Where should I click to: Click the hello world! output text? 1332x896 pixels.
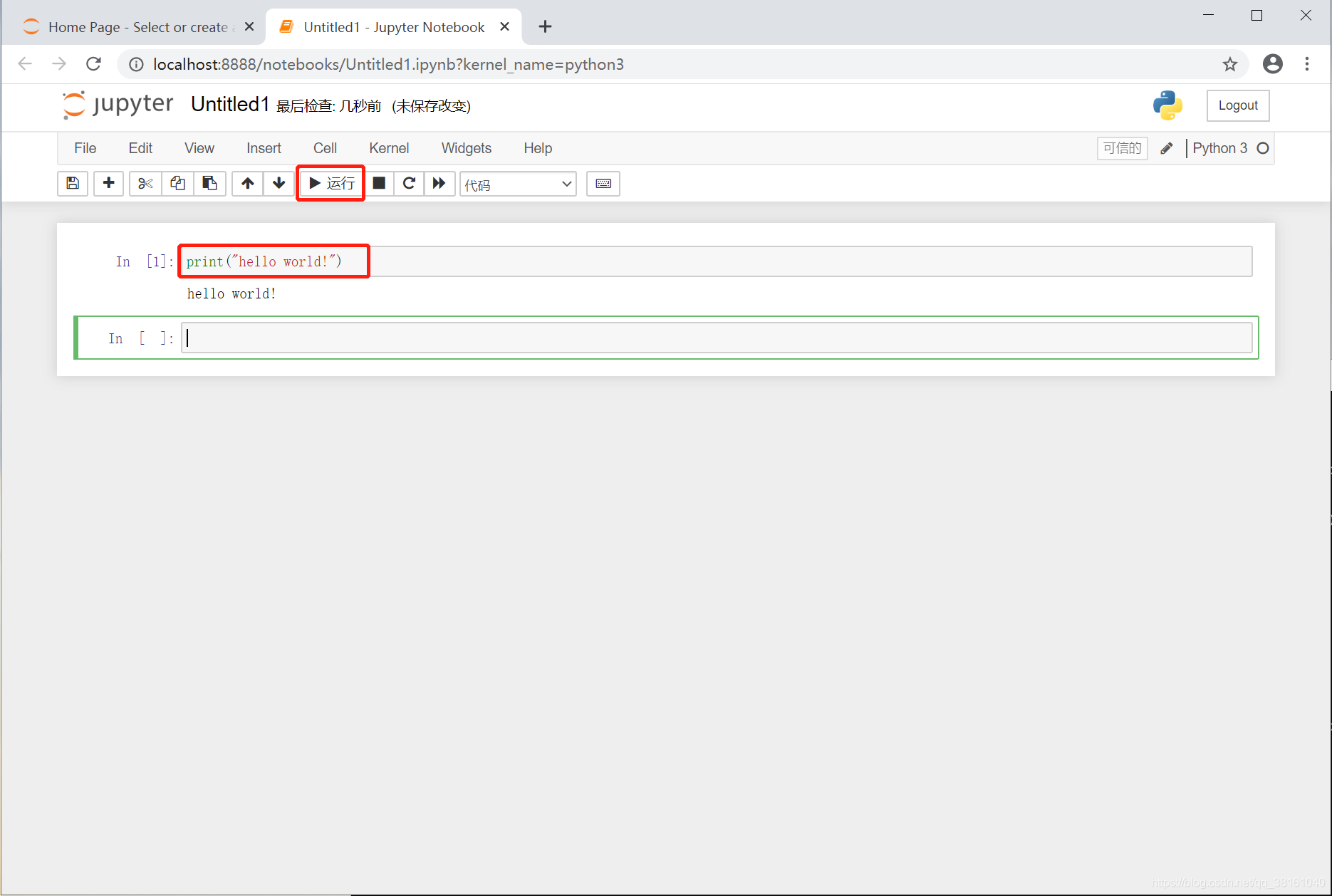[231, 293]
